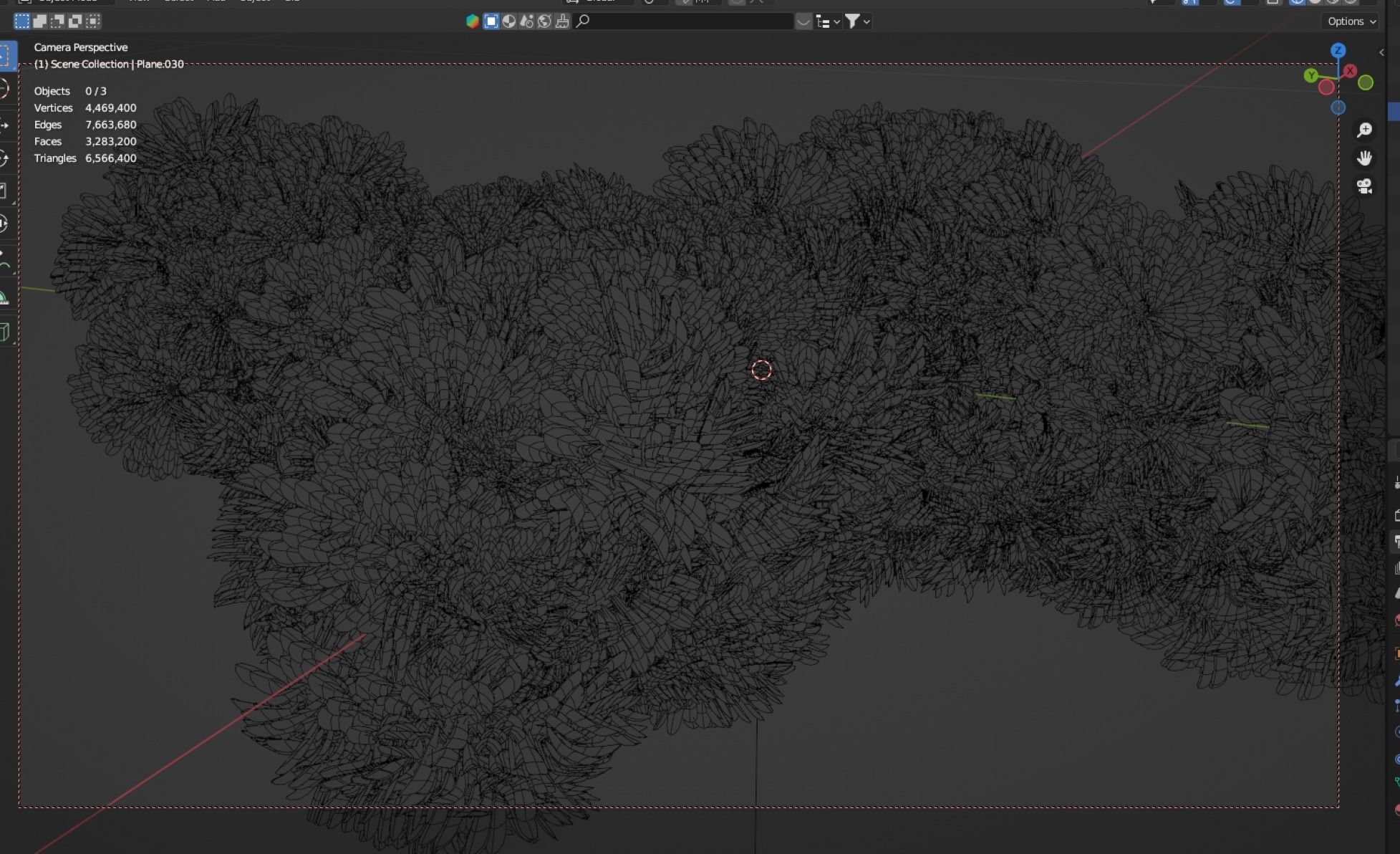Enable Subtract selection mode
Viewport: 1400px width, 854px height.
(57, 21)
